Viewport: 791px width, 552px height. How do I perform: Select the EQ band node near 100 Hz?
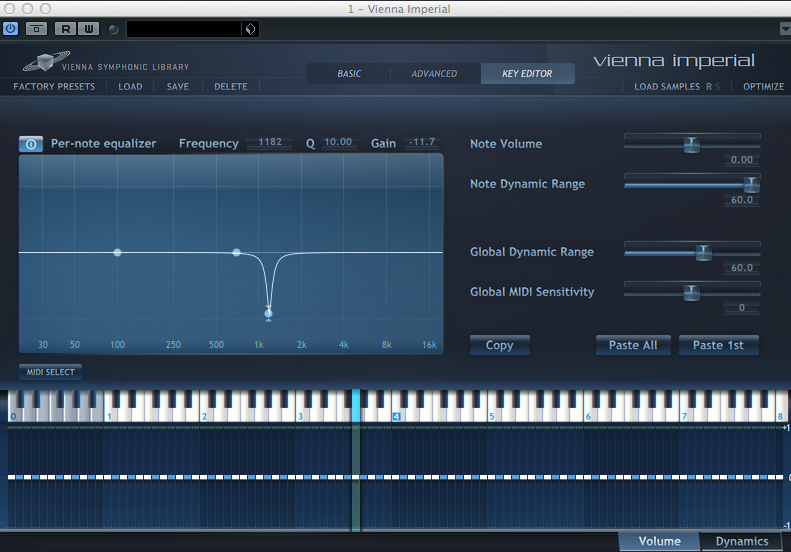117,252
